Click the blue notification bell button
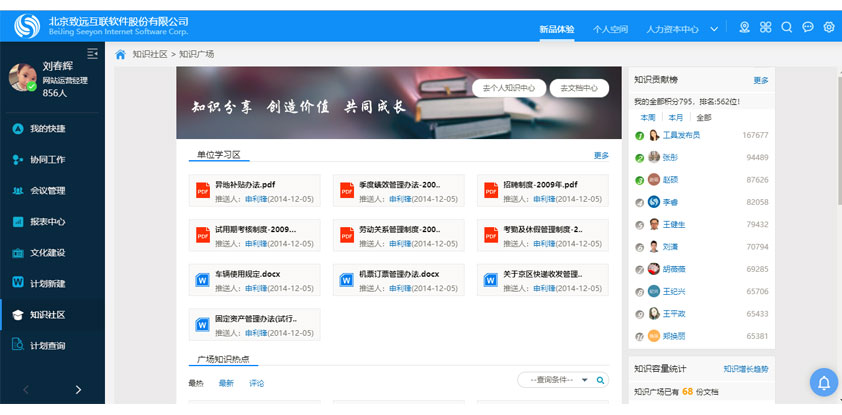 point(824,382)
